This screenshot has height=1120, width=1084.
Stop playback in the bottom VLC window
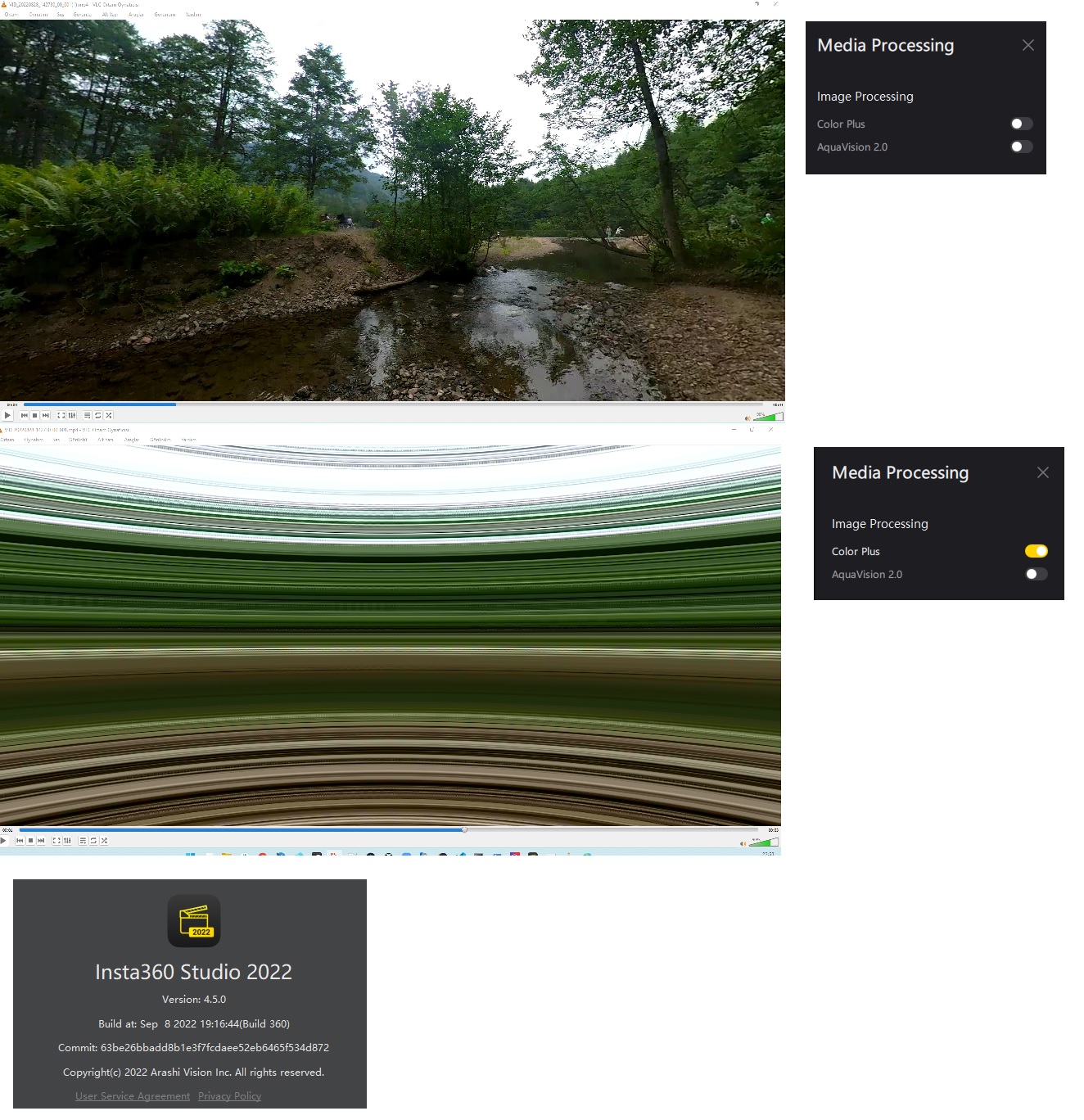click(31, 840)
